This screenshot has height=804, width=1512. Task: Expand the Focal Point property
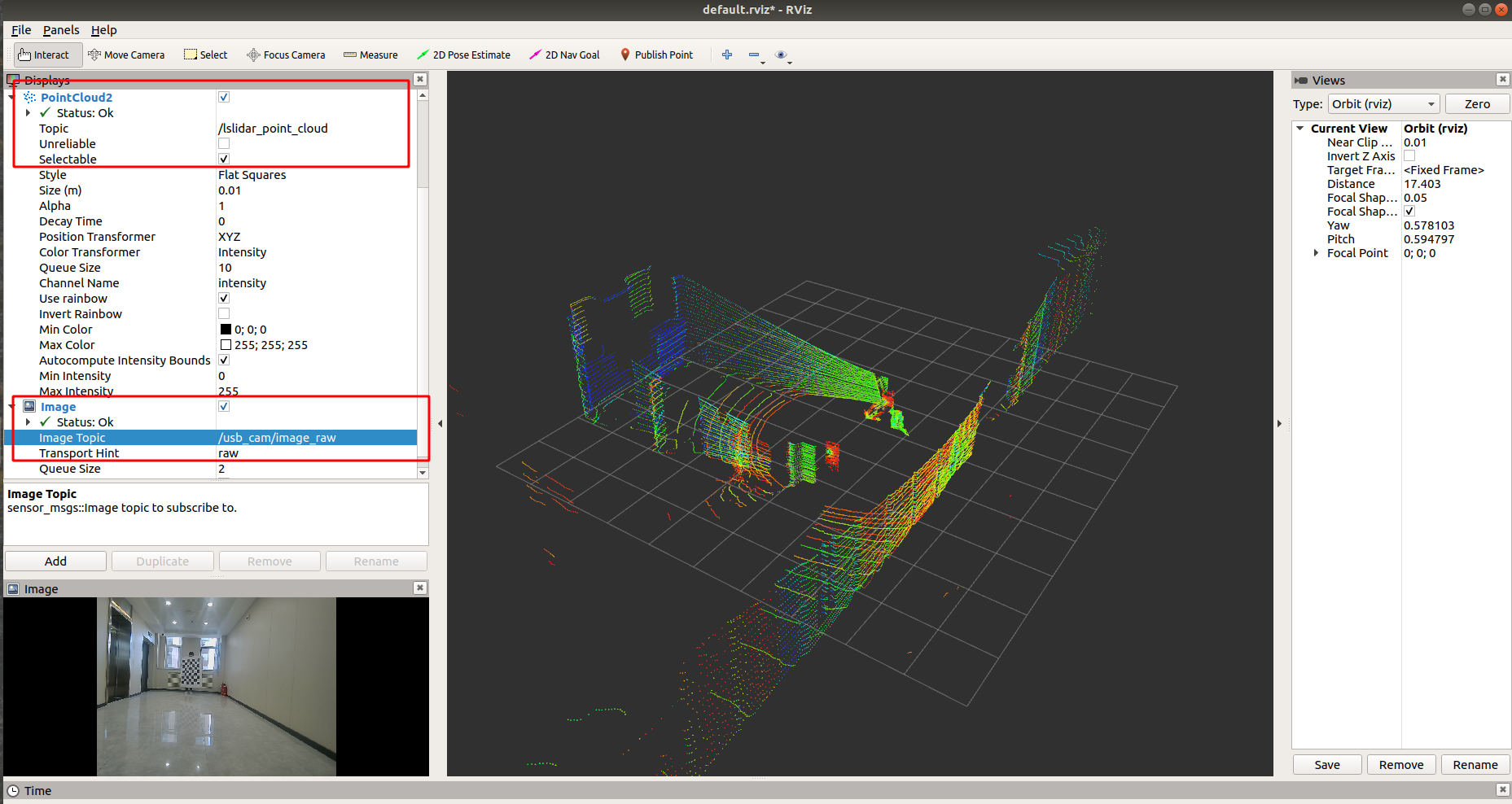[x=1316, y=253]
